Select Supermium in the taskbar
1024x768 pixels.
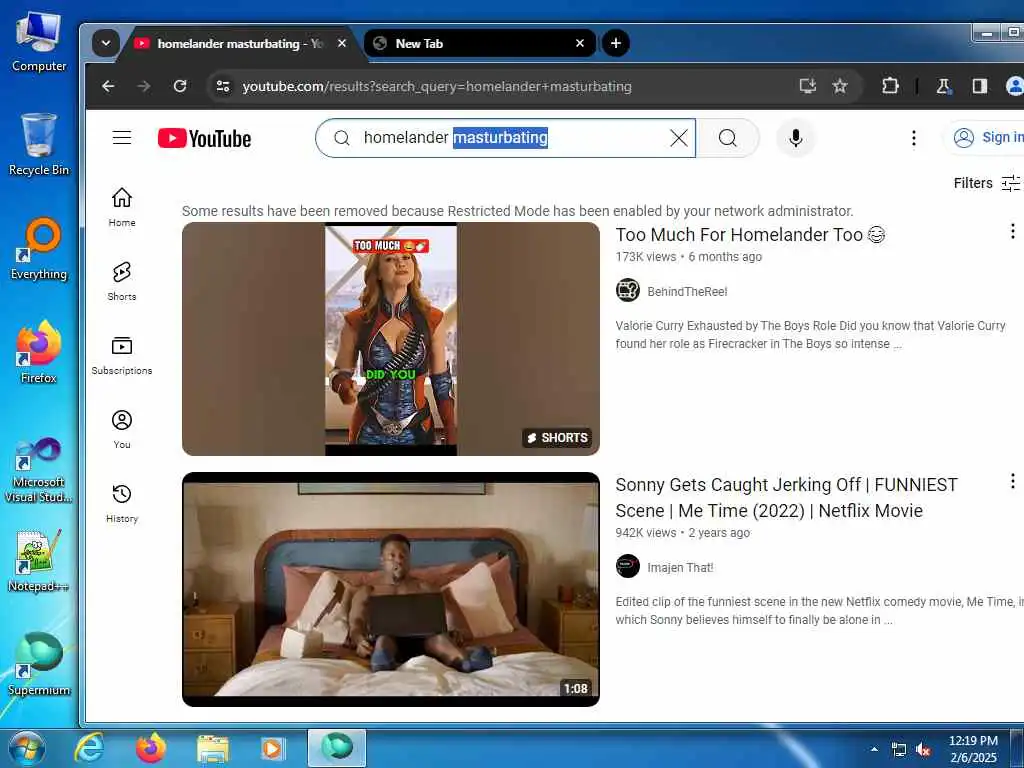pos(336,748)
